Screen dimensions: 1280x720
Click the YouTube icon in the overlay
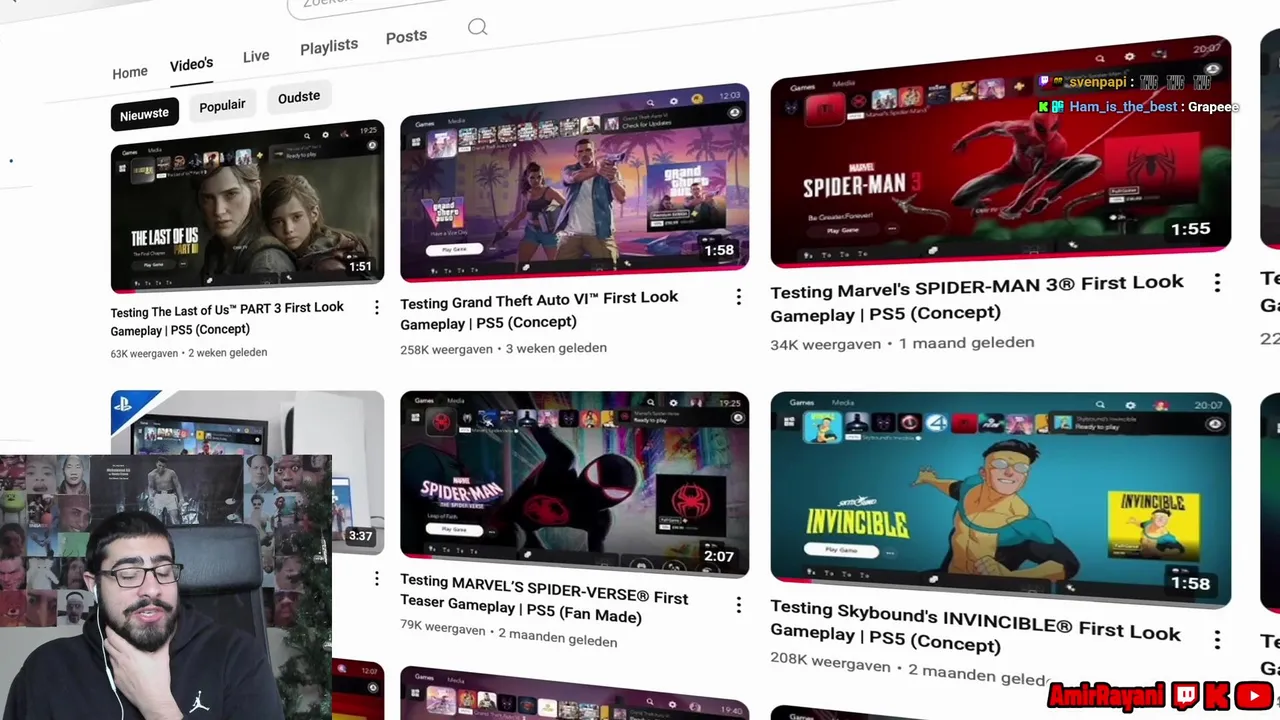(x=1253, y=695)
